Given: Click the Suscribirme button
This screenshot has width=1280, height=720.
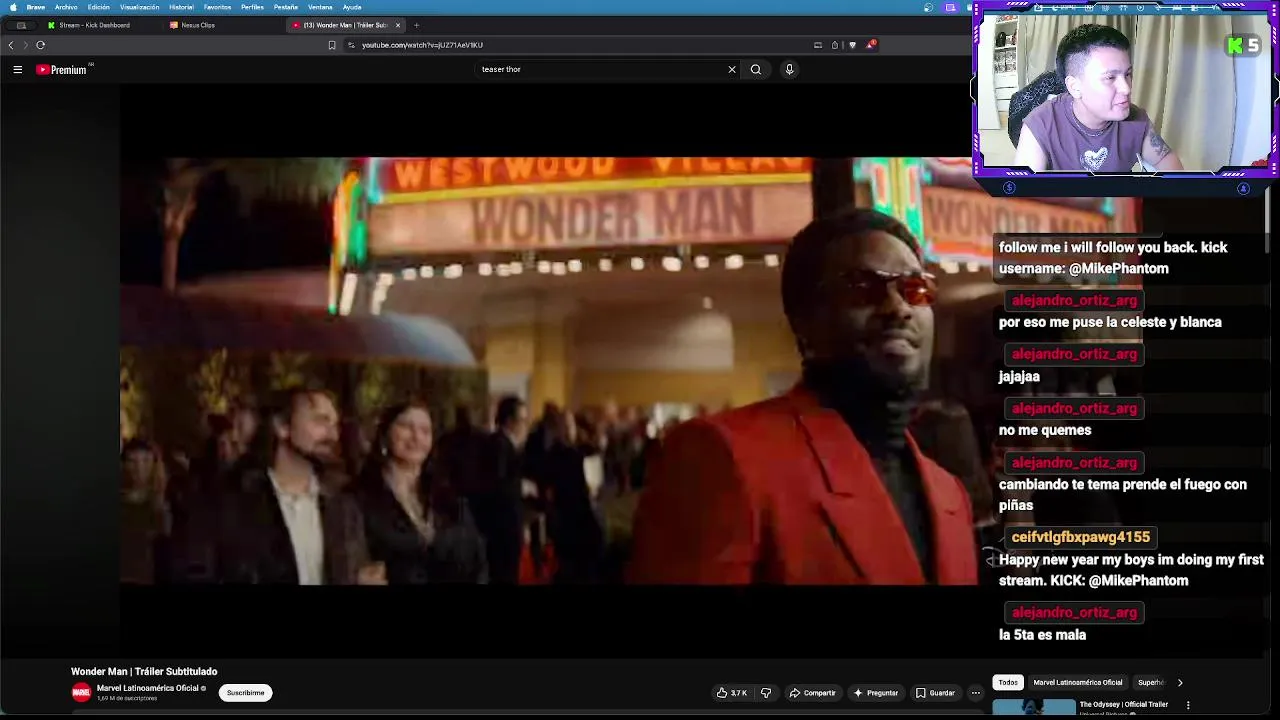Looking at the screenshot, I should point(245,692).
